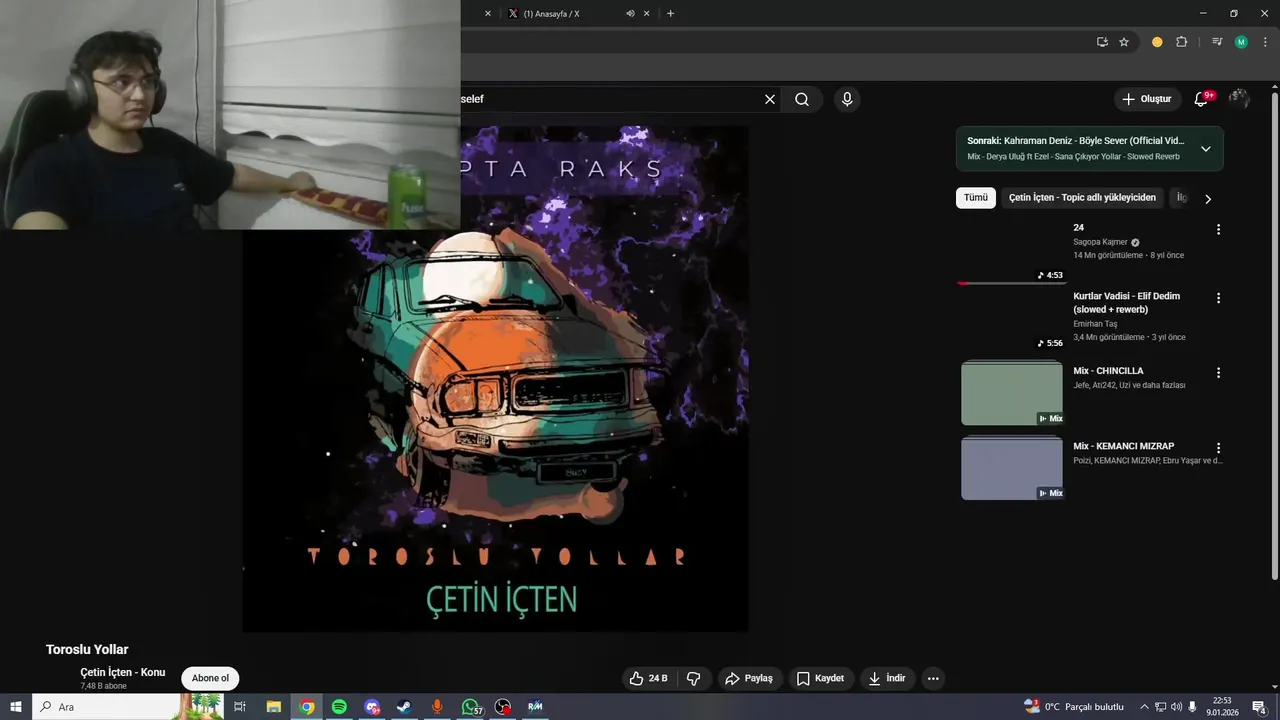
Task: Click the Mix - CHINCILLA title text
Action: point(1108,371)
